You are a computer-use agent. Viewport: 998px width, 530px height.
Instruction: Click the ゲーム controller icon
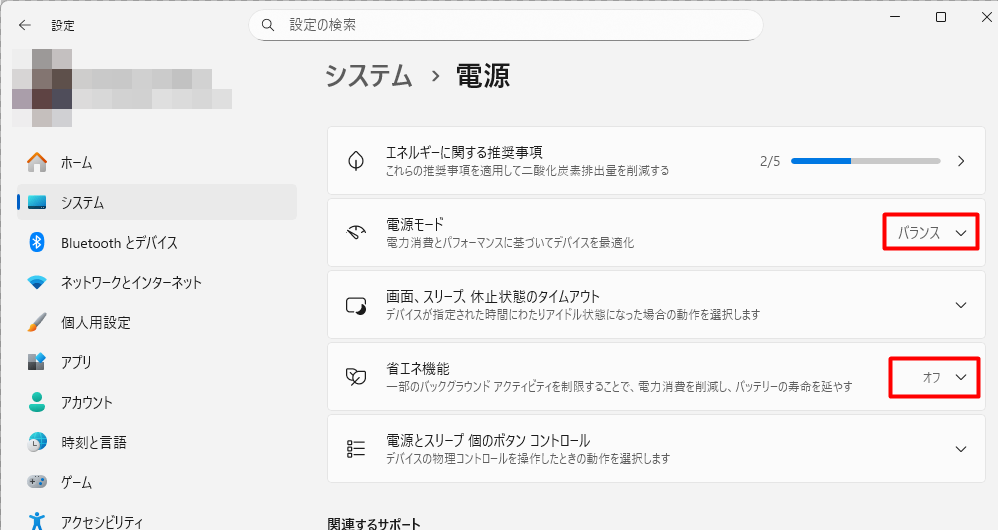pyautogui.click(x=37, y=482)
